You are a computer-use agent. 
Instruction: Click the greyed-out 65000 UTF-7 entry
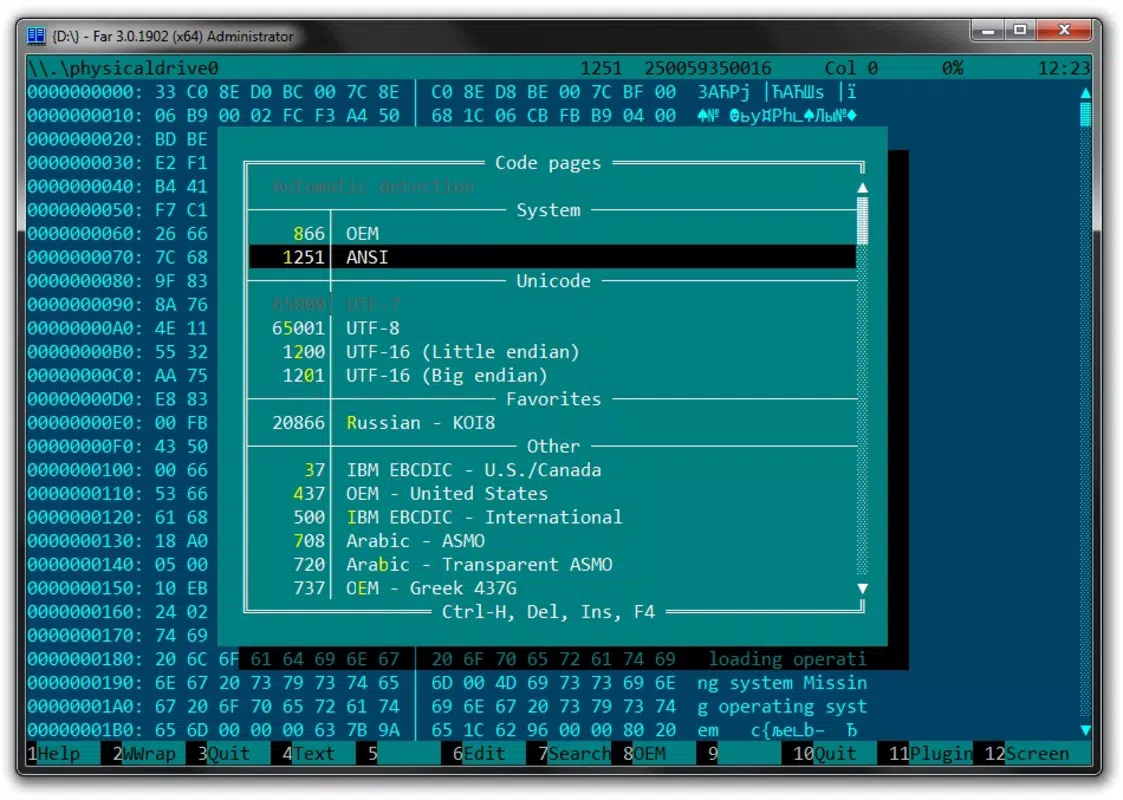point(552,304)
